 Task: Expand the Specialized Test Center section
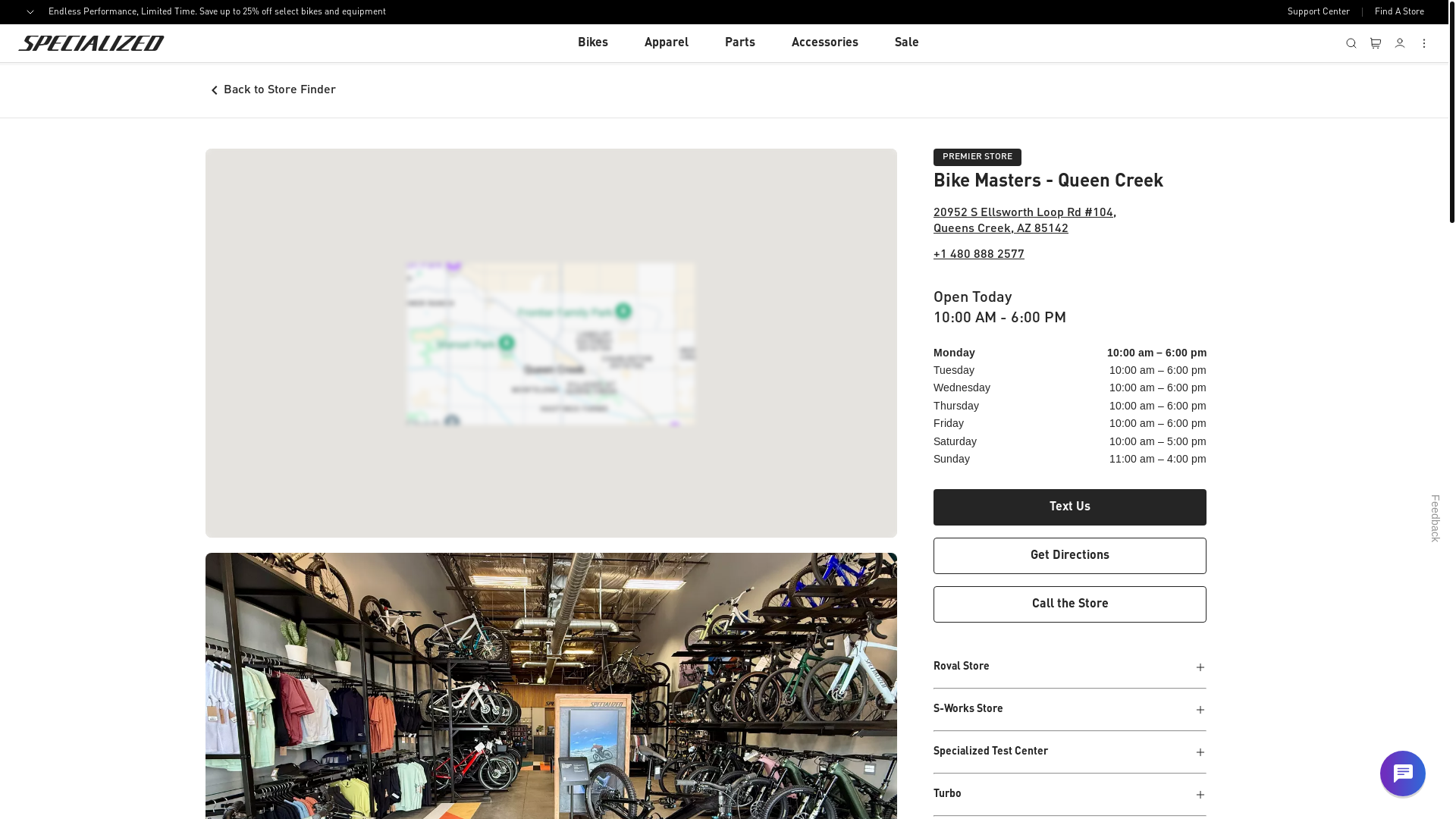1069,752
